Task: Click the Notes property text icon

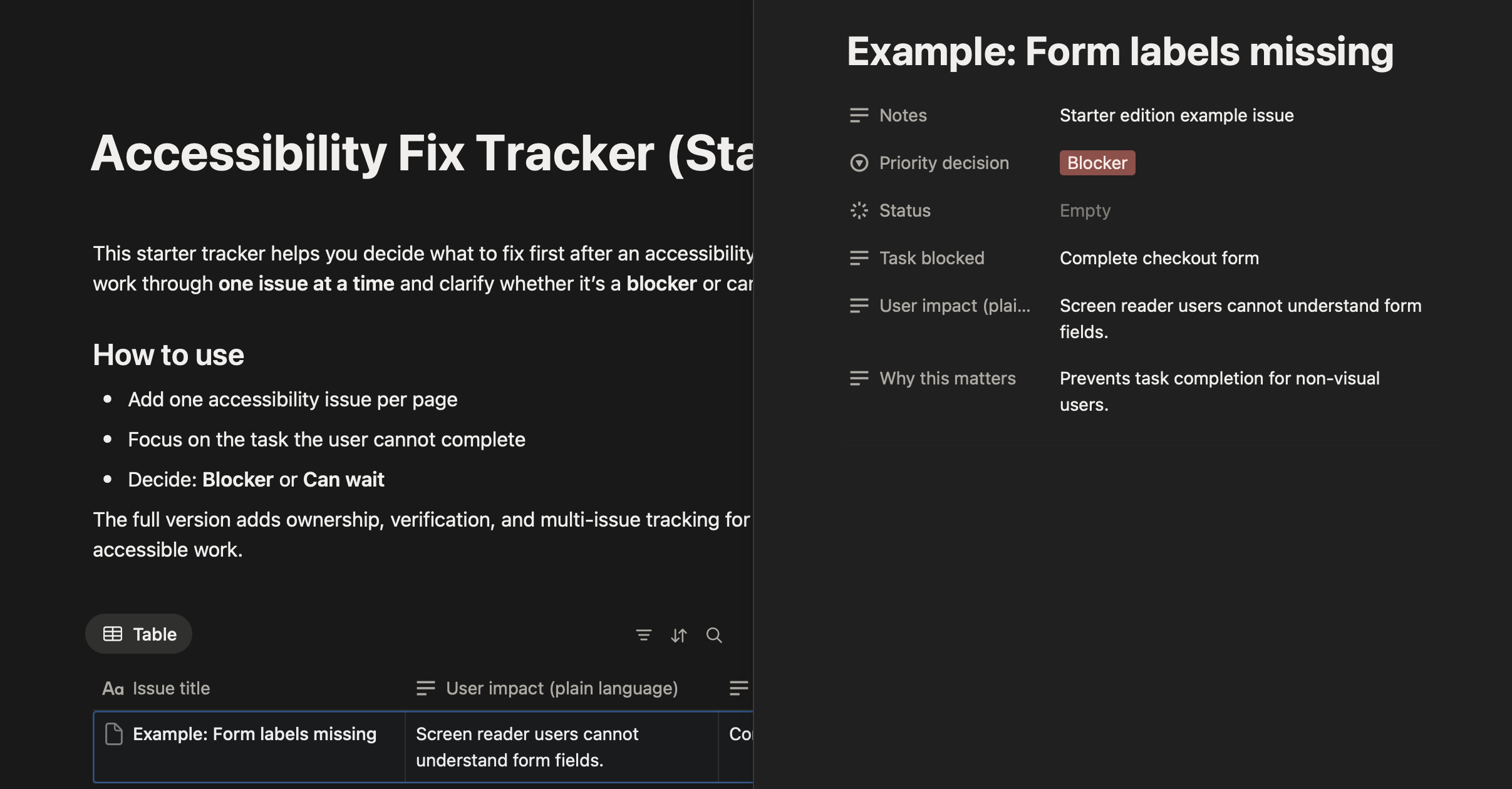Action: click(x=859, y=115)
